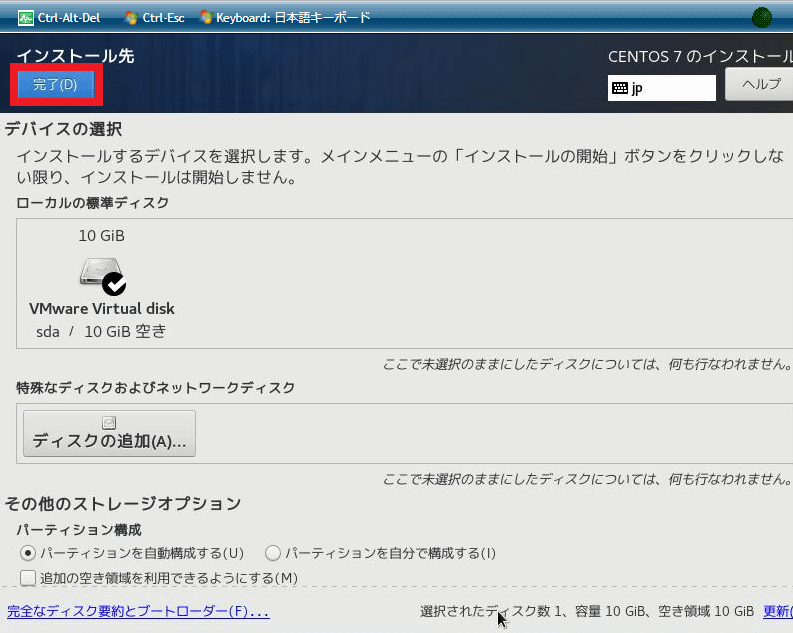Enable 追加の空き領域を利用できるようにする(M) checkbox
The height and width of the screenshot is (633, 793).
tap(28, 578)
